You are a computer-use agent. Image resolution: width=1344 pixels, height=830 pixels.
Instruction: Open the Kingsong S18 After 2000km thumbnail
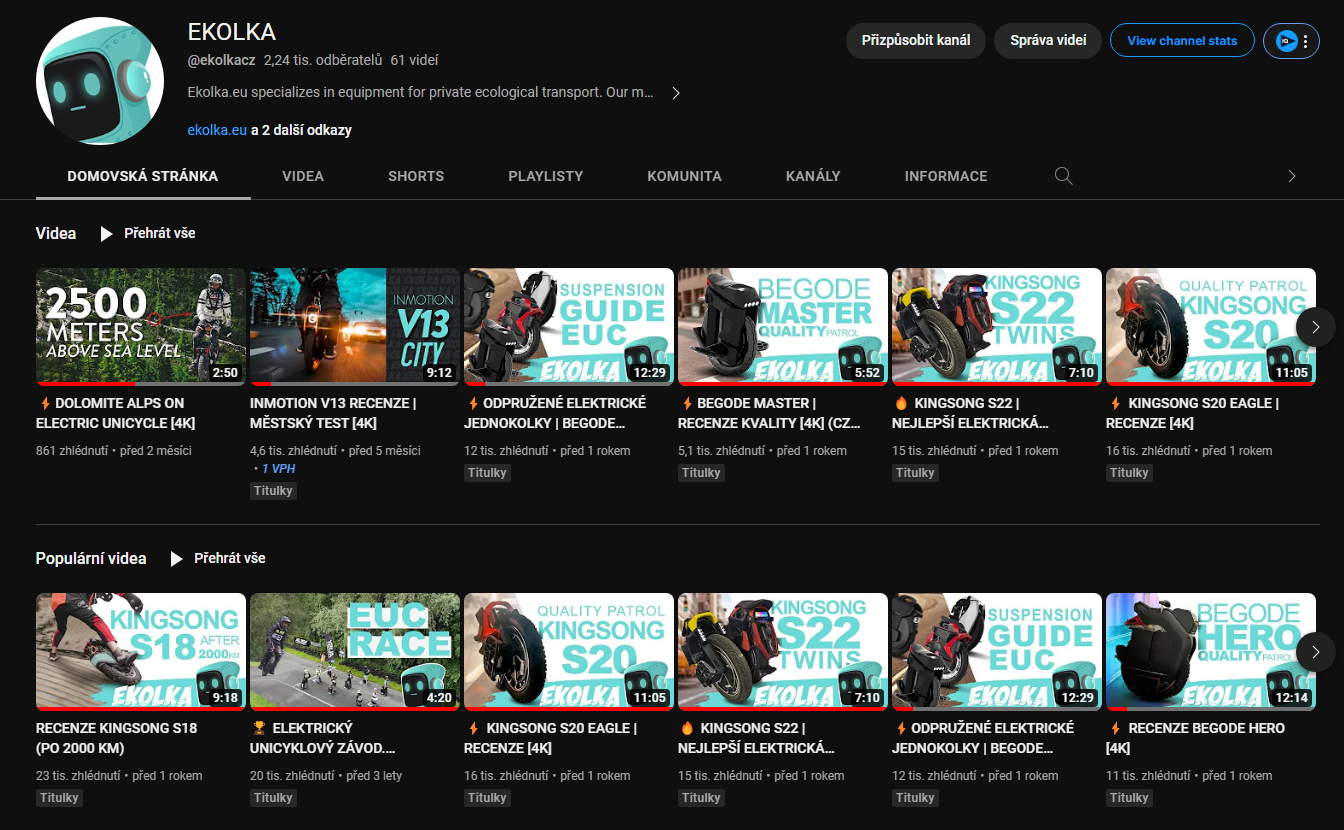[x=141, y=652]
